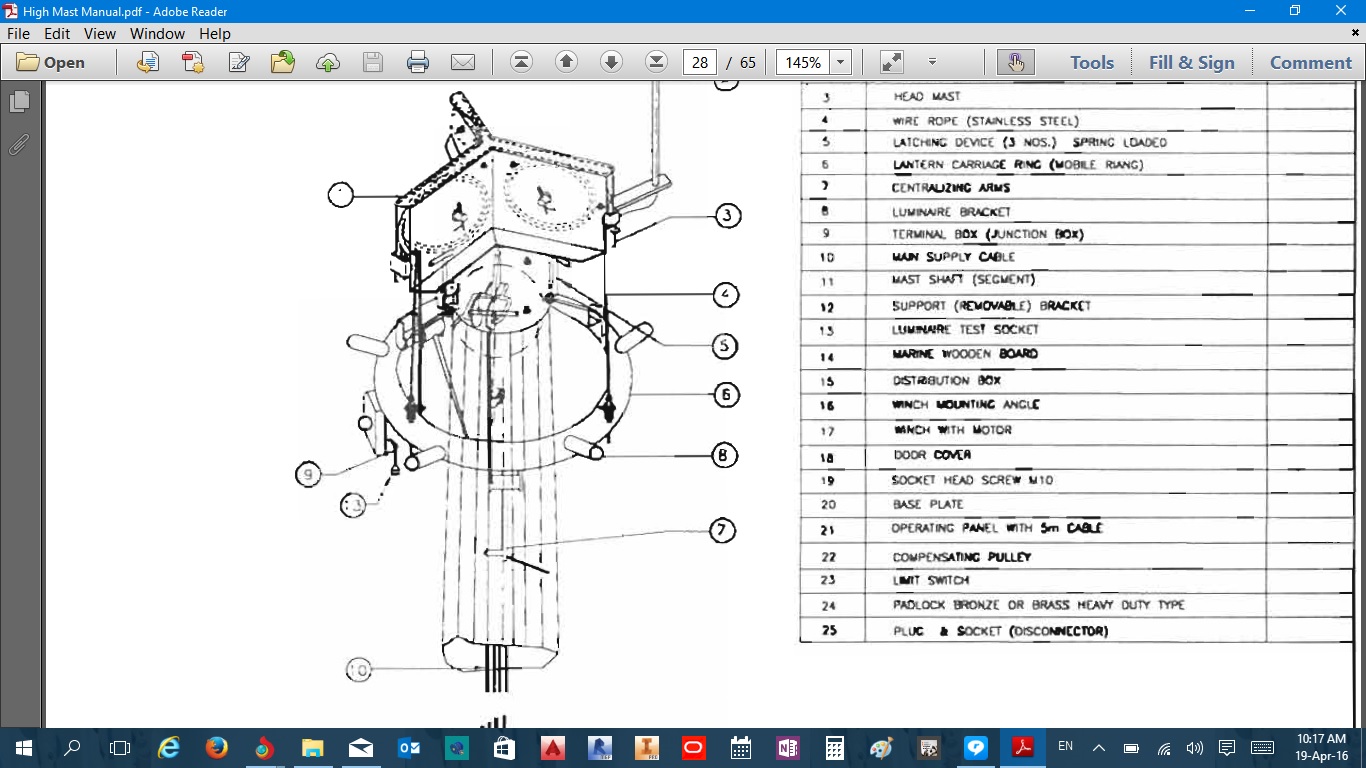
Task: Open the Tools pane
Action: pyautogui.click(x=1092, y=62)
